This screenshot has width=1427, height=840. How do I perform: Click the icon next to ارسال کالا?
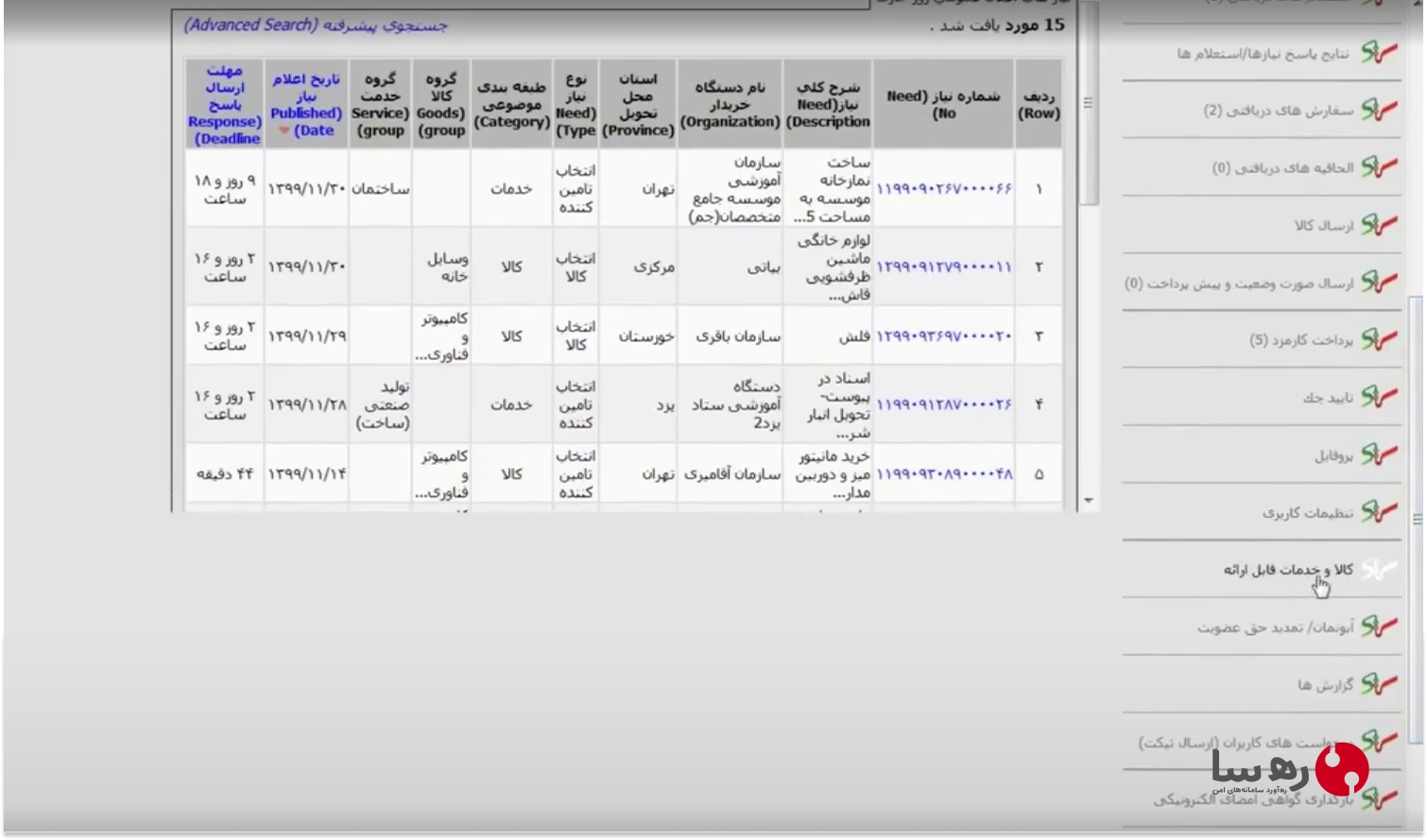coord(1379,226)
